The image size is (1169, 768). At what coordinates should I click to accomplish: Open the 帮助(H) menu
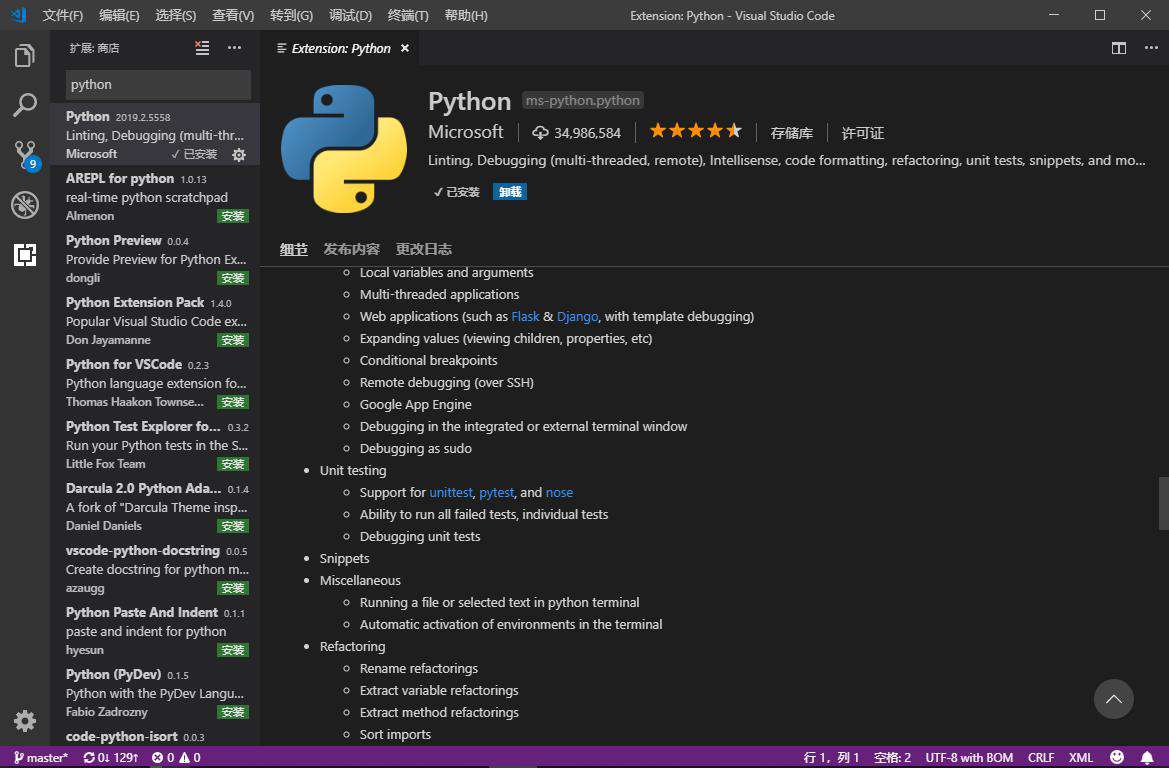(466, 15)
